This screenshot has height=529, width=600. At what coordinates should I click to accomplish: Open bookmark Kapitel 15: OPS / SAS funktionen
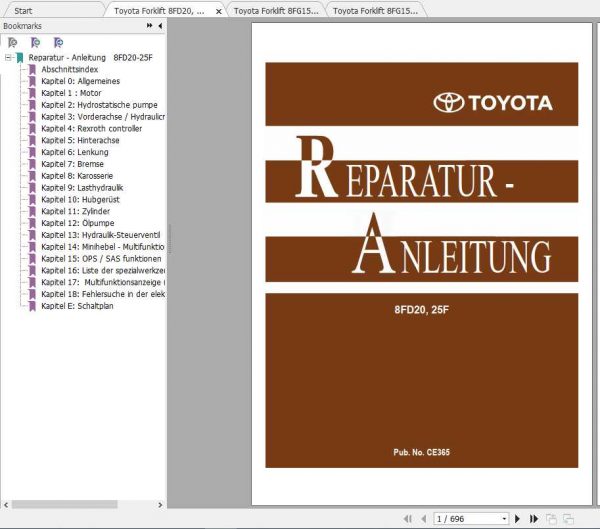coord(101,259)
